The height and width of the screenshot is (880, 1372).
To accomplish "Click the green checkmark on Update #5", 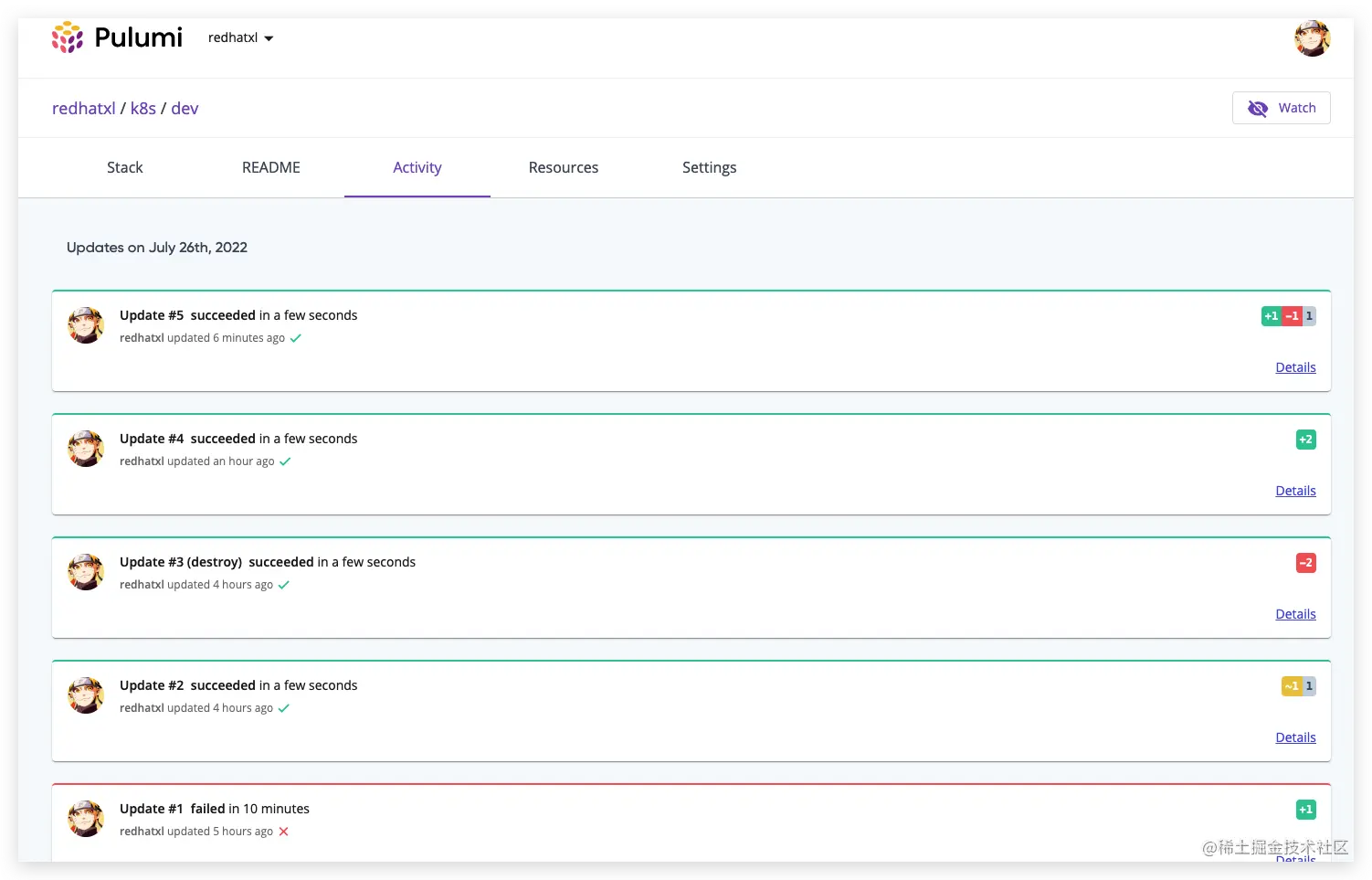I will point(295,338).
